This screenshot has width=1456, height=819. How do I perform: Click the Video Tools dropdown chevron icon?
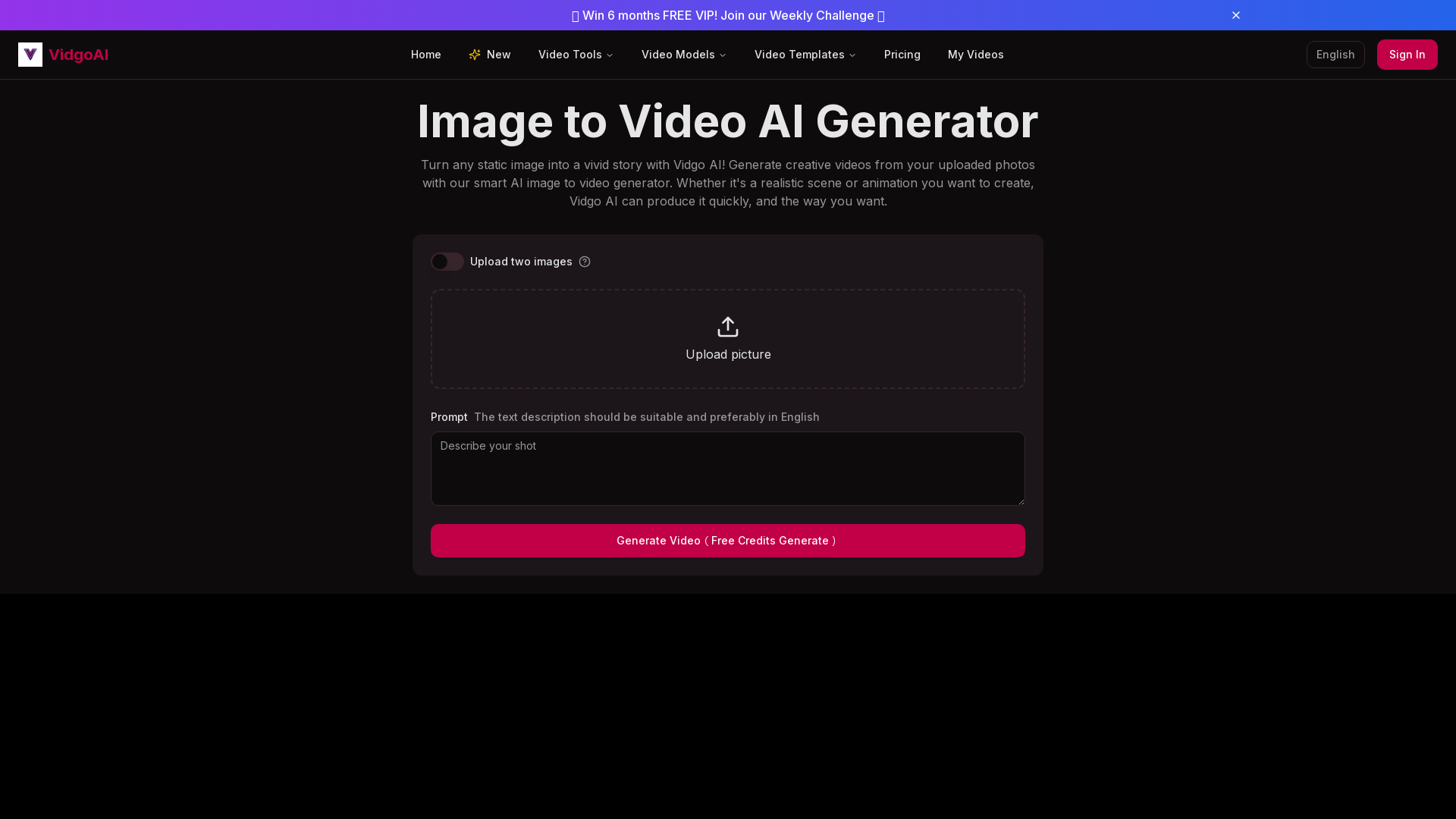[610, 55]
